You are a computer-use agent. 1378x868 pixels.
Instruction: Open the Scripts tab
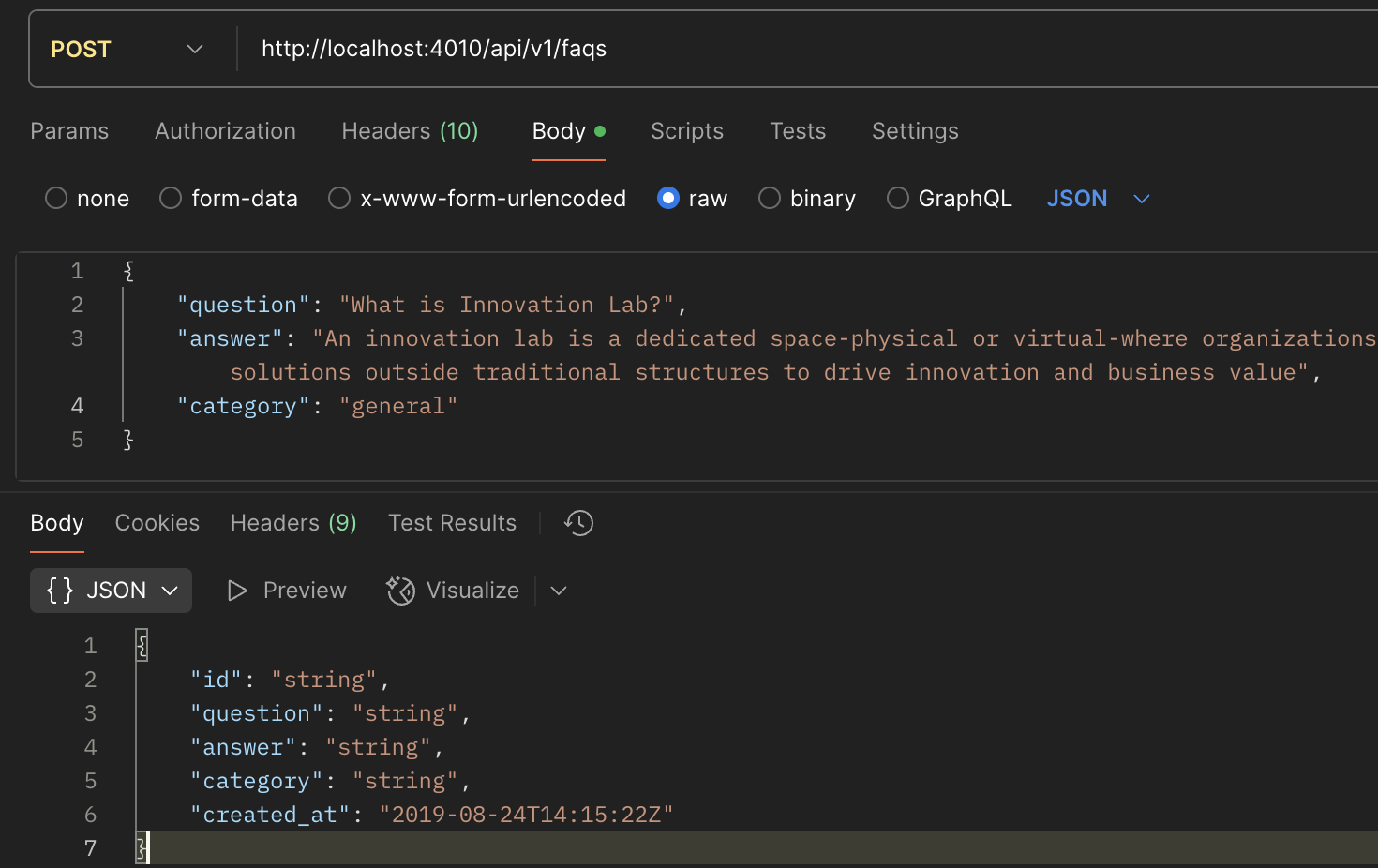687,131
